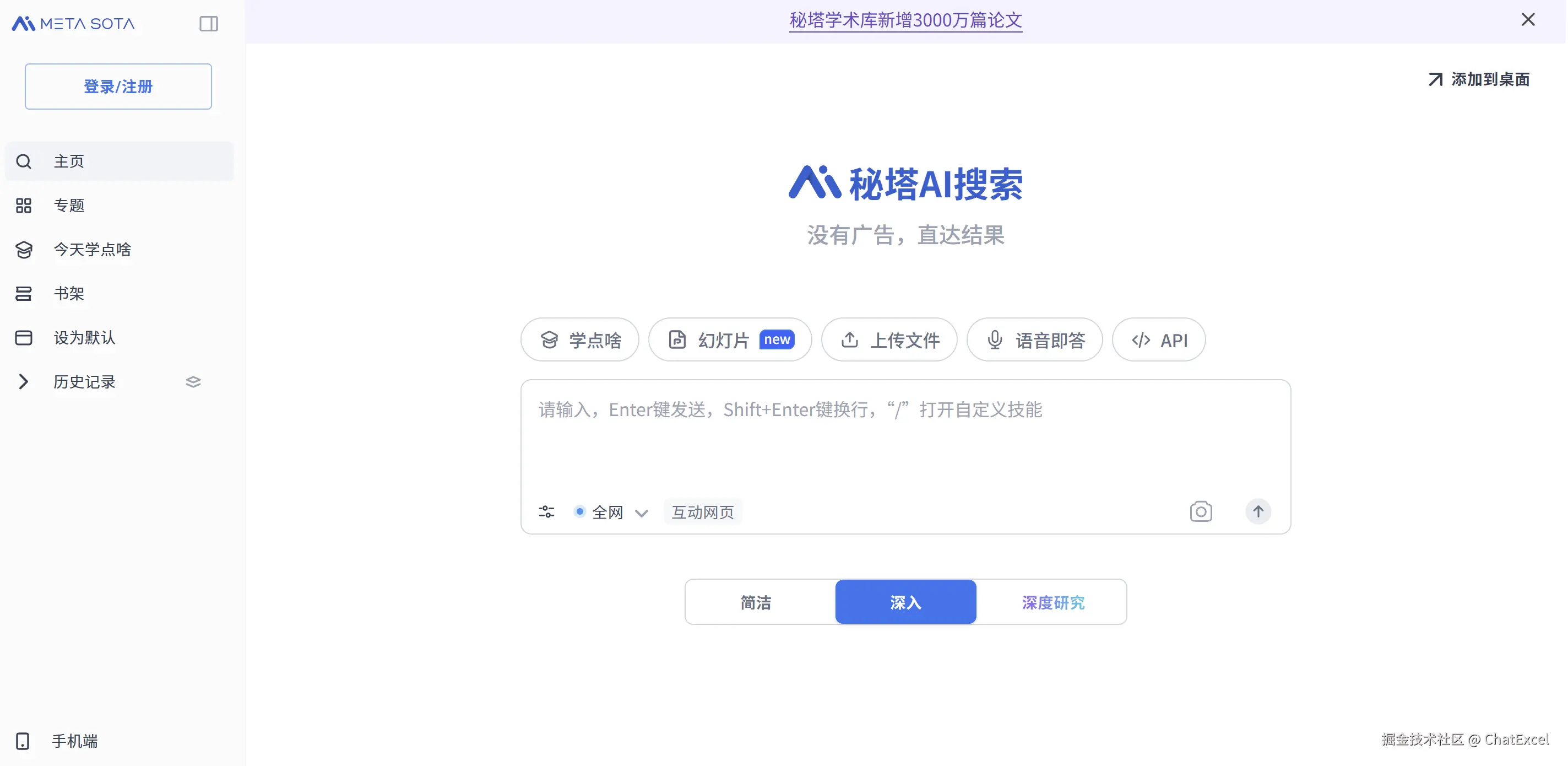Select the 深入 search mode

tap(905, 602)
